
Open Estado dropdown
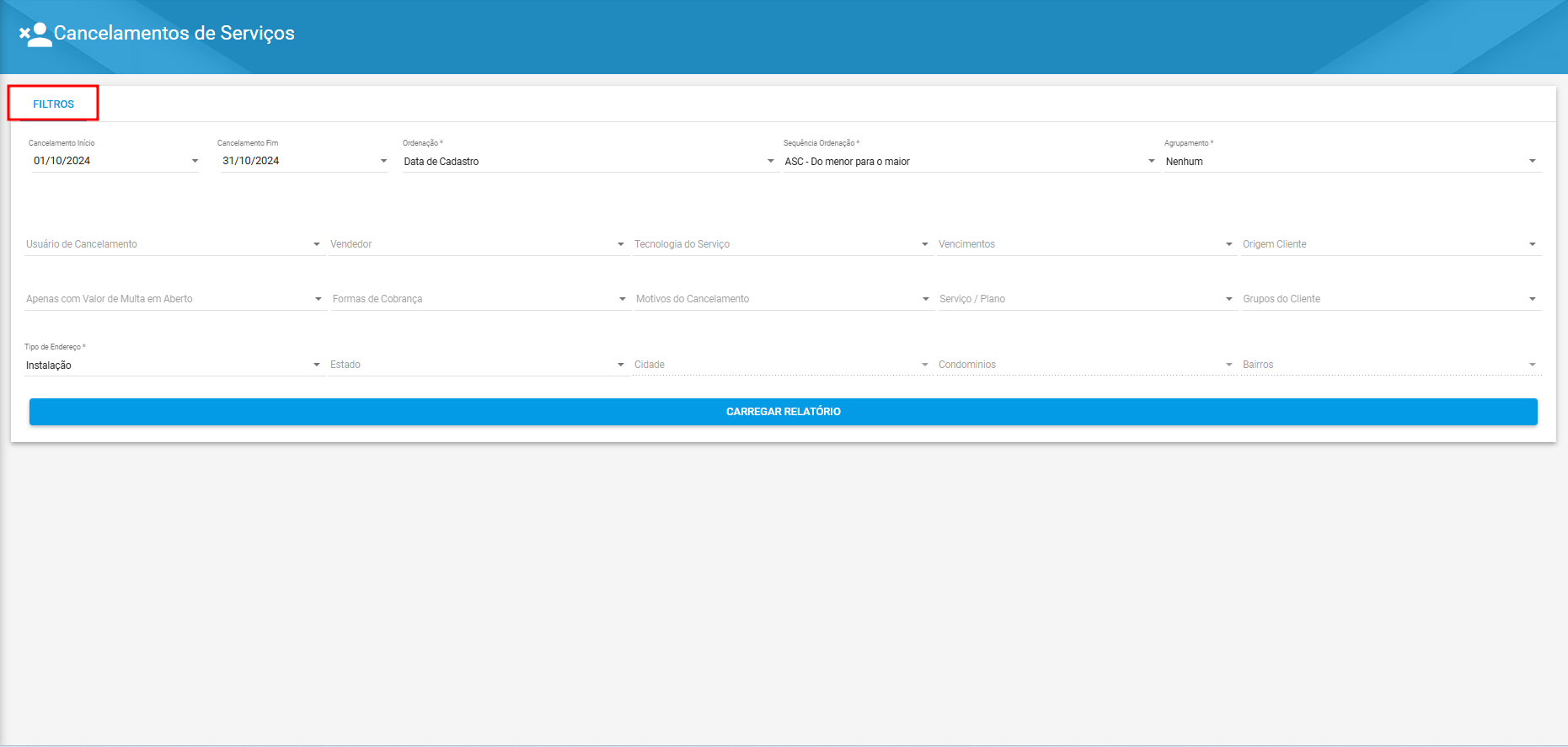[479, 365]
